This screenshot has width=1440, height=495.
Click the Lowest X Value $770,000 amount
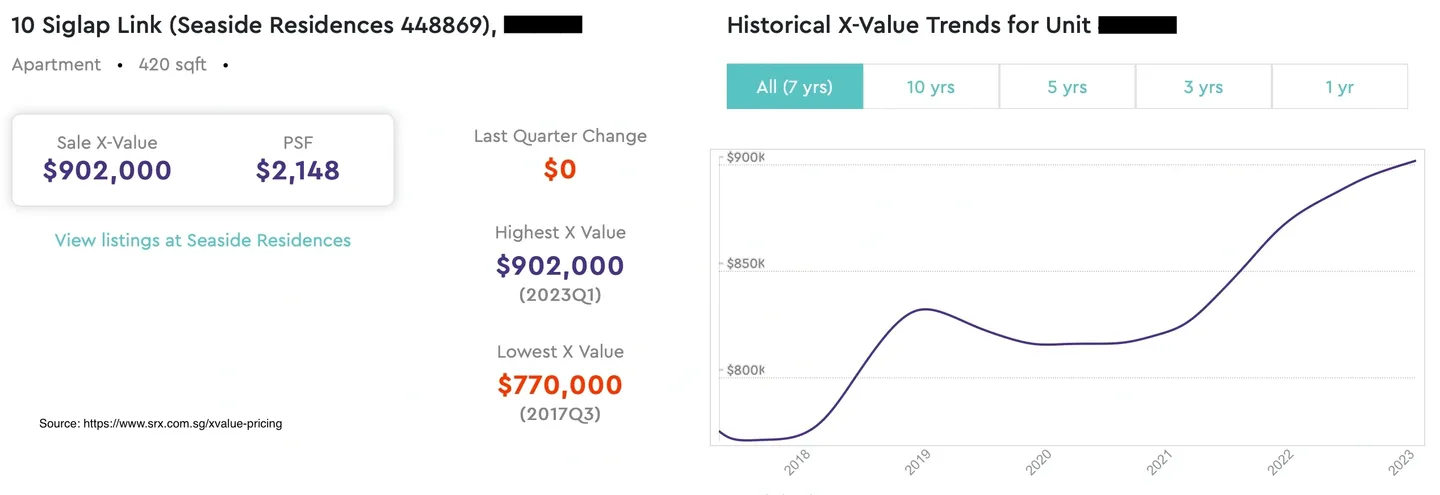click(x=560, y=385)
